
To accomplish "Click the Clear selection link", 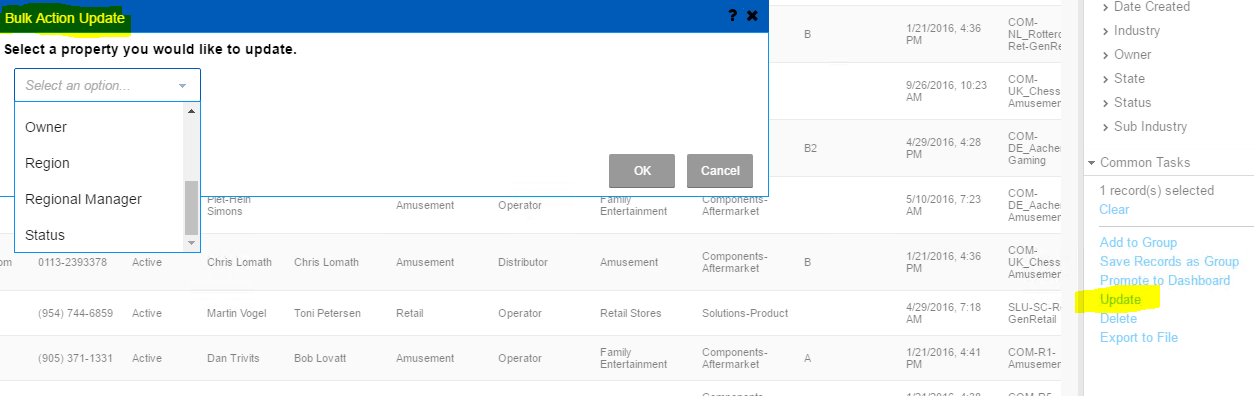I will tap(1114, 209).
